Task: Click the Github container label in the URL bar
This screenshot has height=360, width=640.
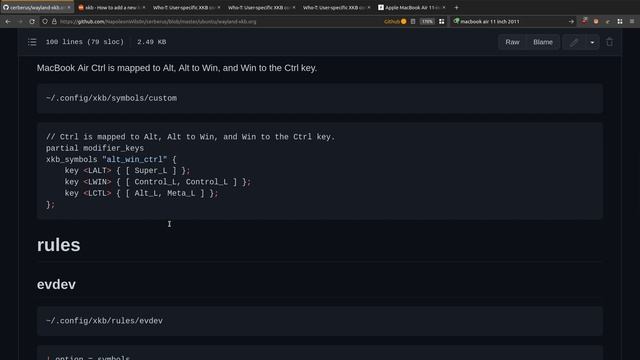Action: [x=395, y=21]
